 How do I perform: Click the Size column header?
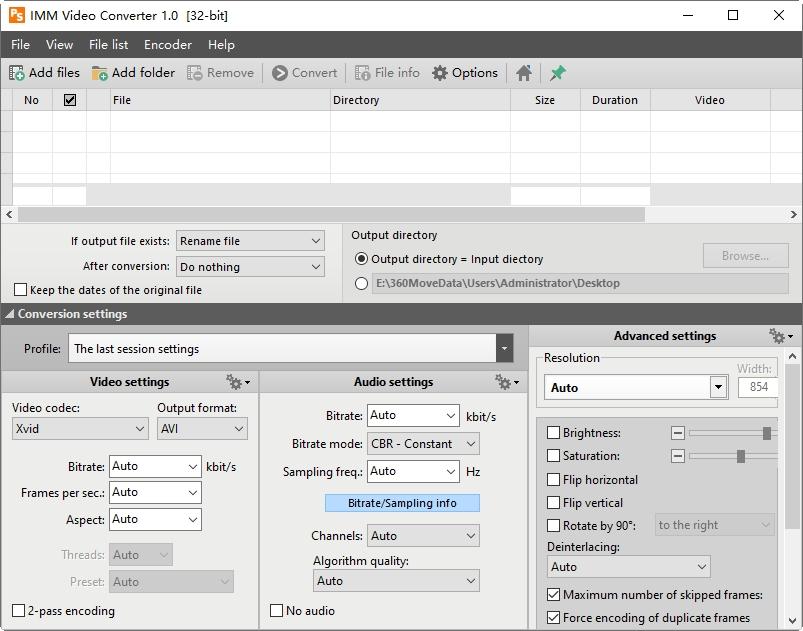click(545, 100)
